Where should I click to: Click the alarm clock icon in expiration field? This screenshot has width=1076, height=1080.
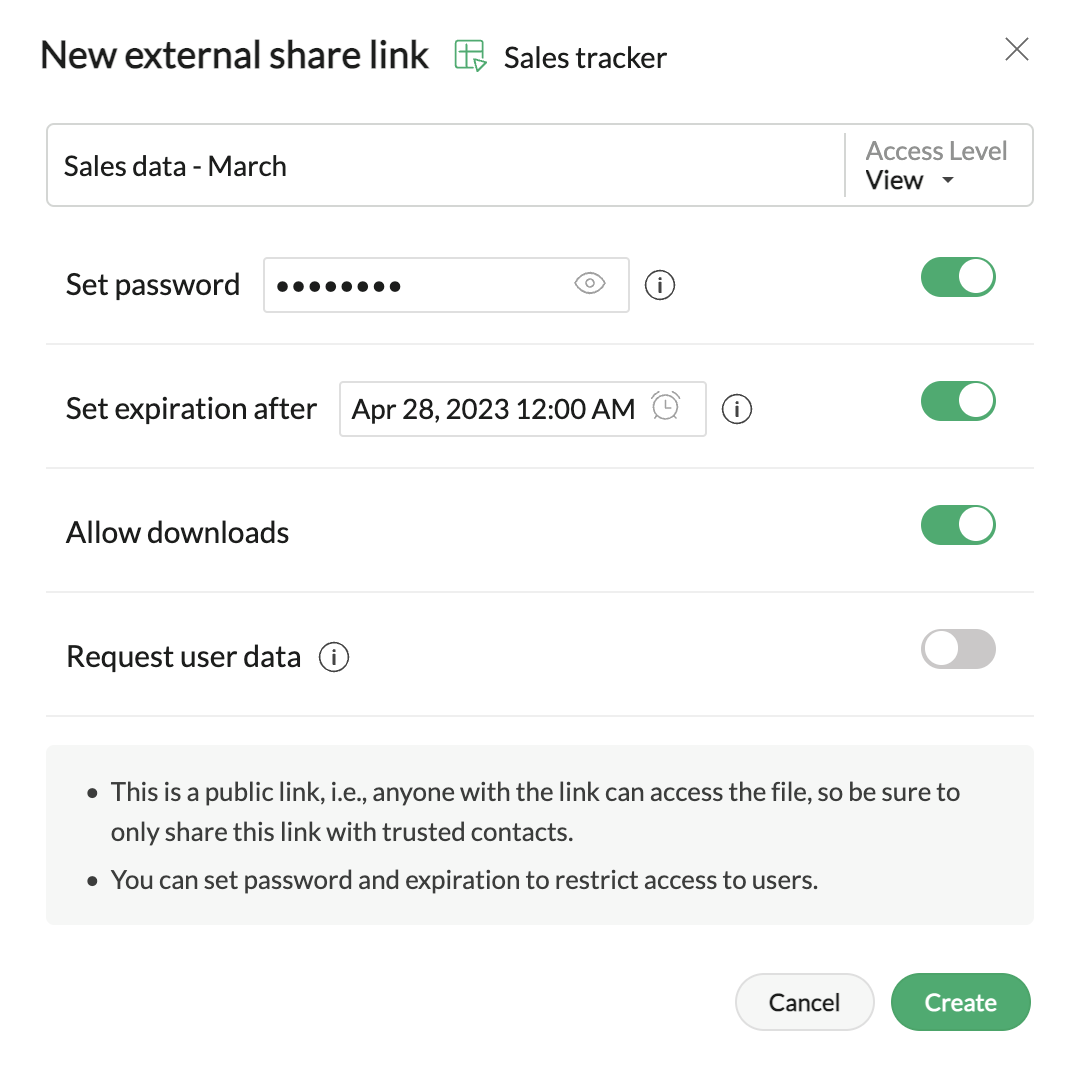(x=666, y=406)
